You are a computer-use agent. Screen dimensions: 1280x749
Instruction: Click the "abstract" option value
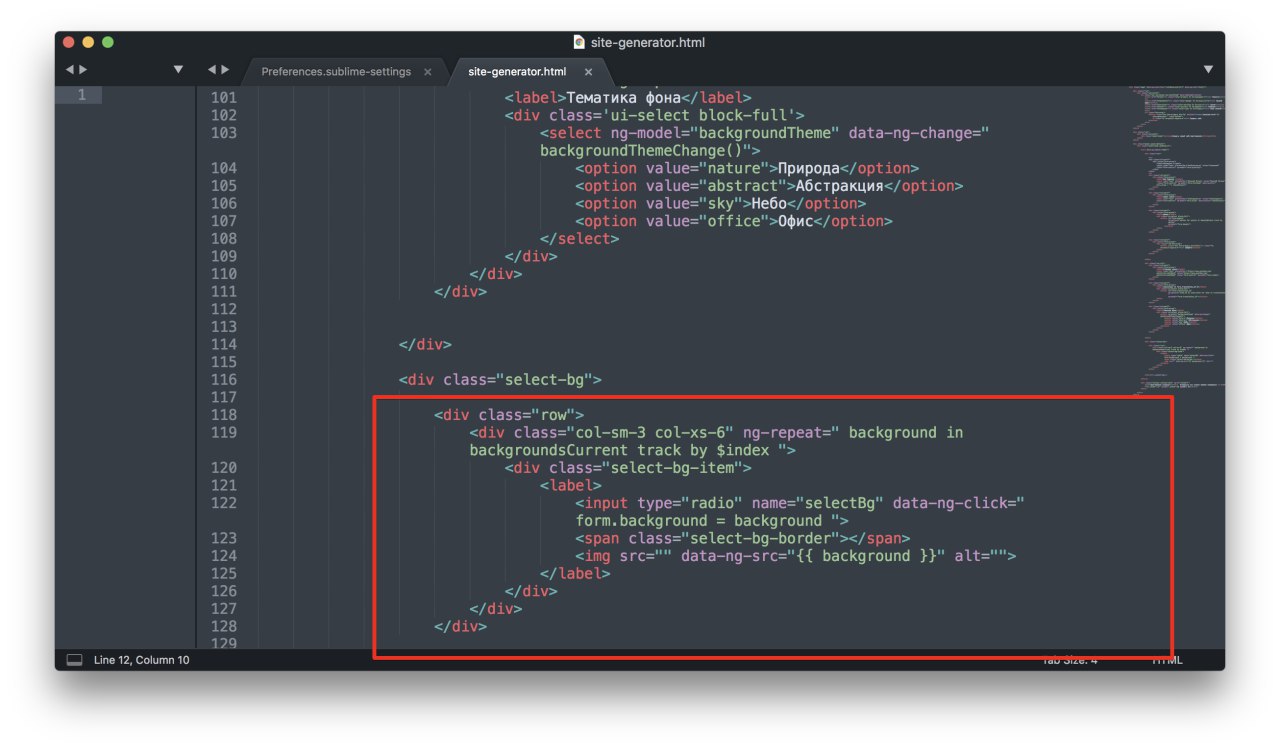(743, 186)
